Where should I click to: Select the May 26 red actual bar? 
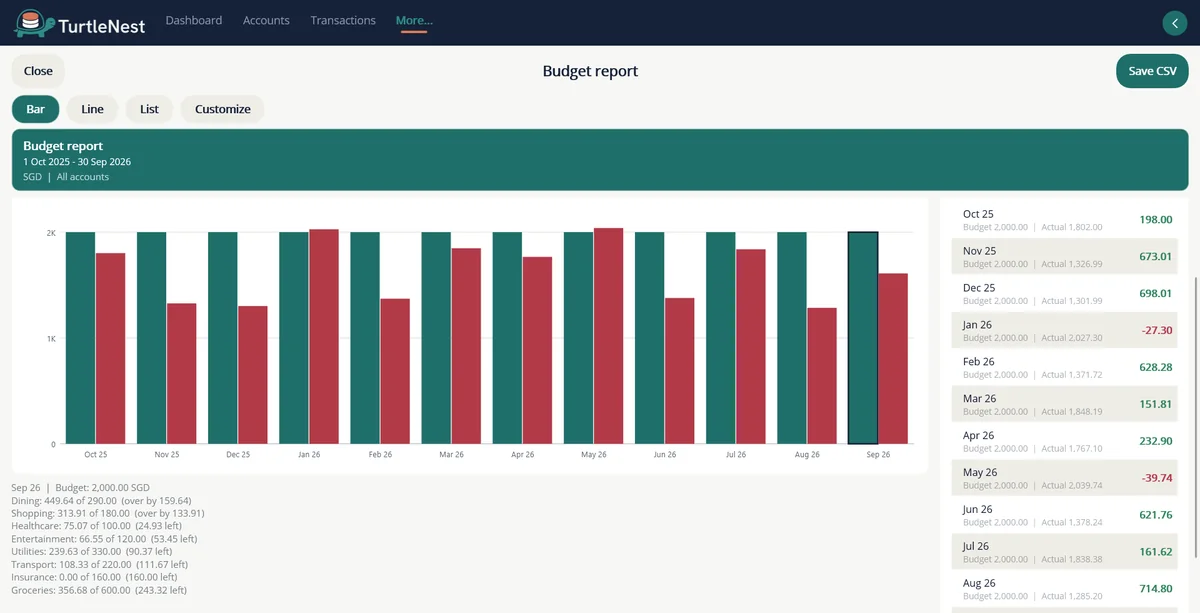(x=609, y=336)
